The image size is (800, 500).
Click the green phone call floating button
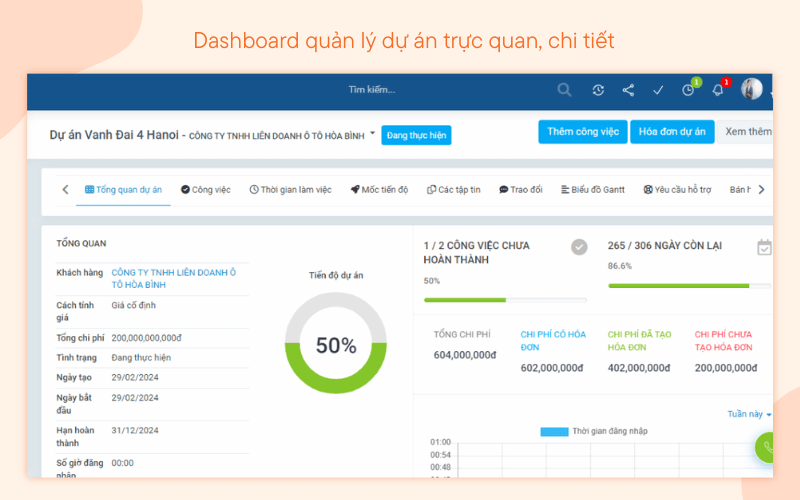coord(764,447)
